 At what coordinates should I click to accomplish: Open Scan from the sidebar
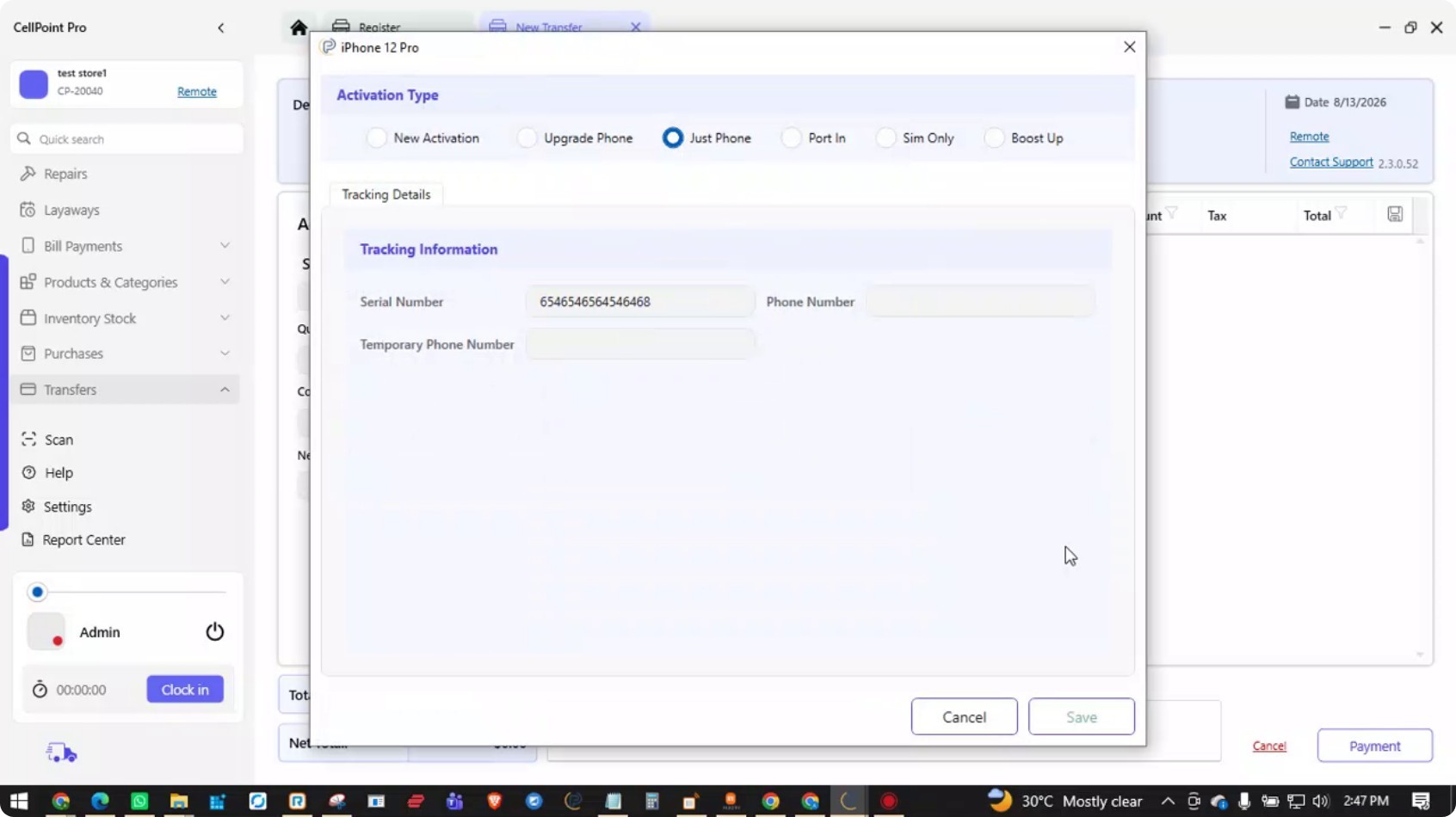click(x=59, y=439)
